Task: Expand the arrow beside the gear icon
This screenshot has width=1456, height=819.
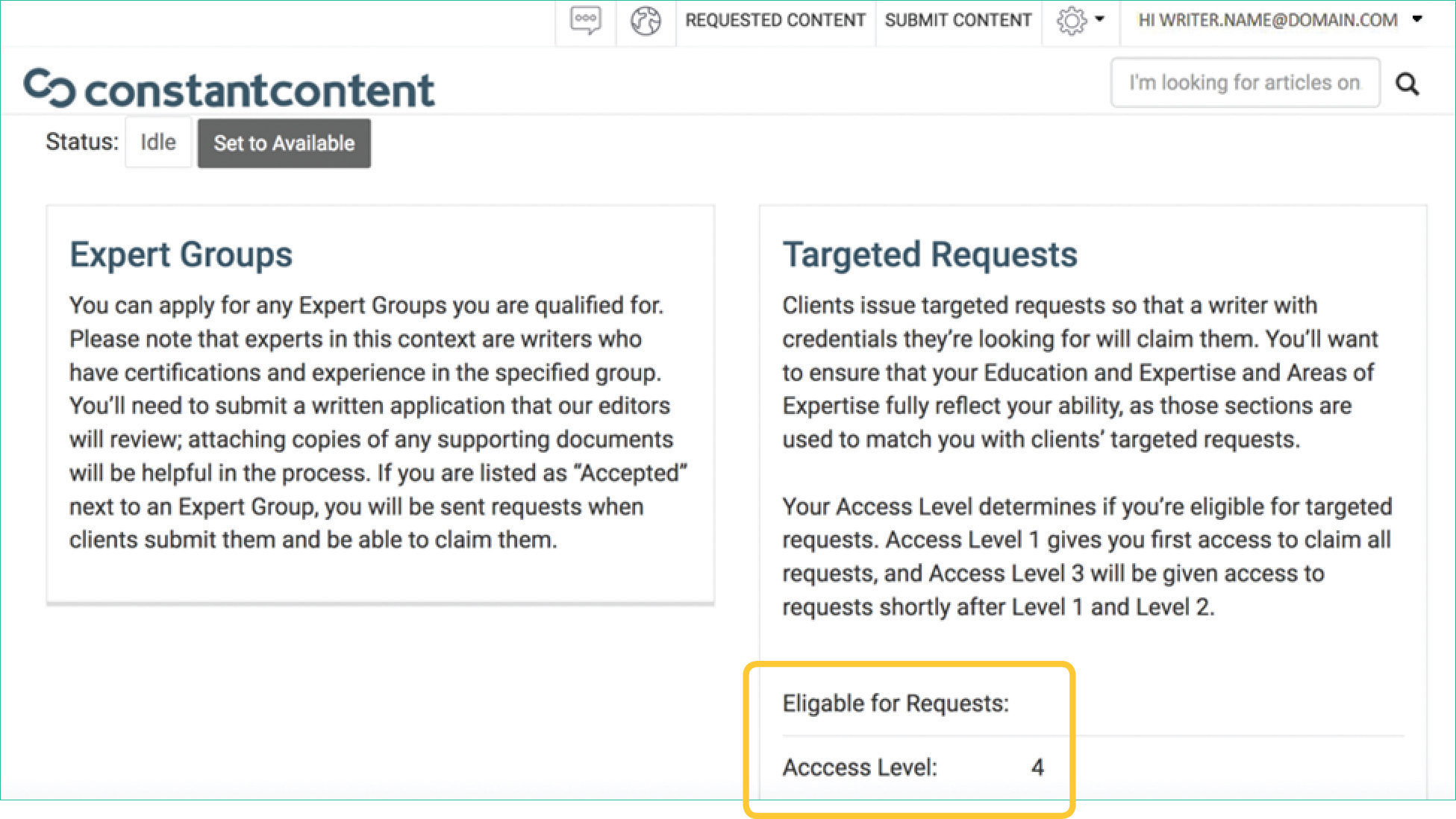Action: pyautogui.click(x=1099, y=19)
